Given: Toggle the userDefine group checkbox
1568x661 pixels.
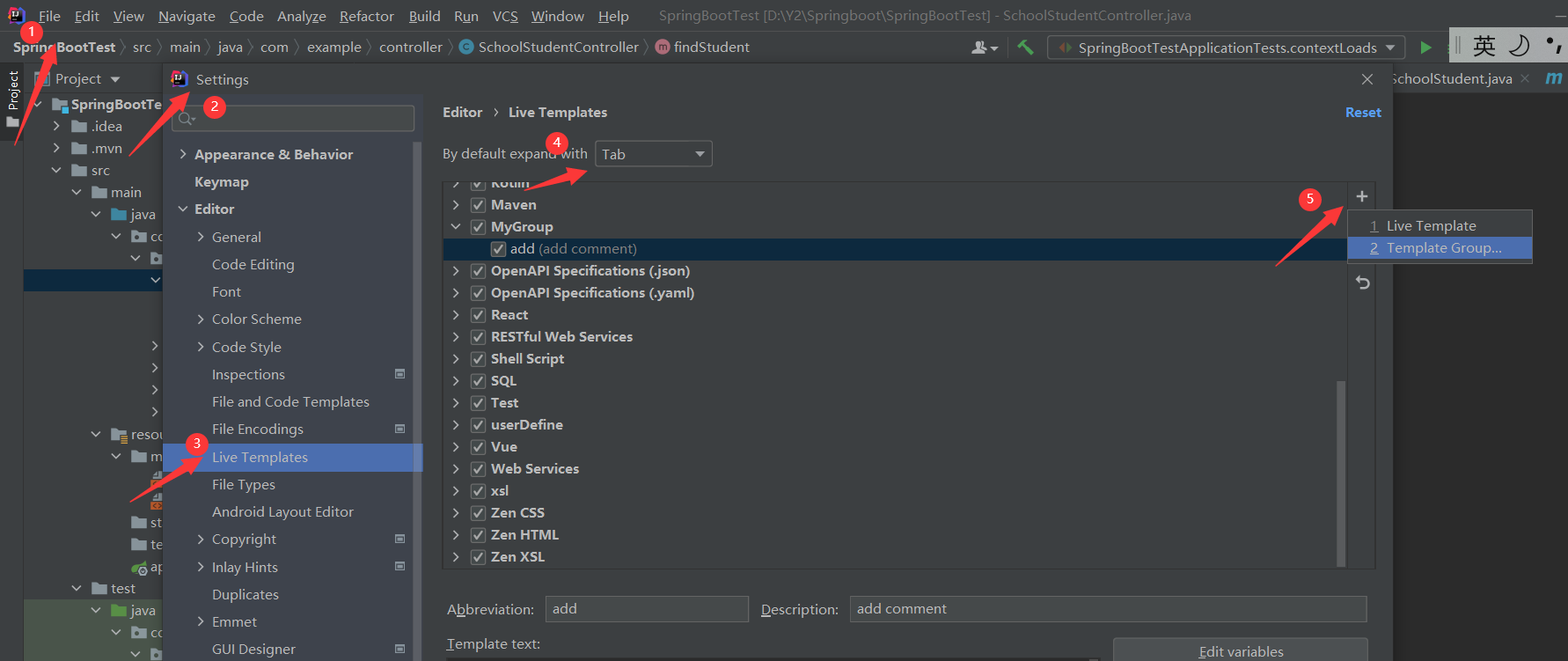Looking at the screenshot, I should [x=478, y=425].
